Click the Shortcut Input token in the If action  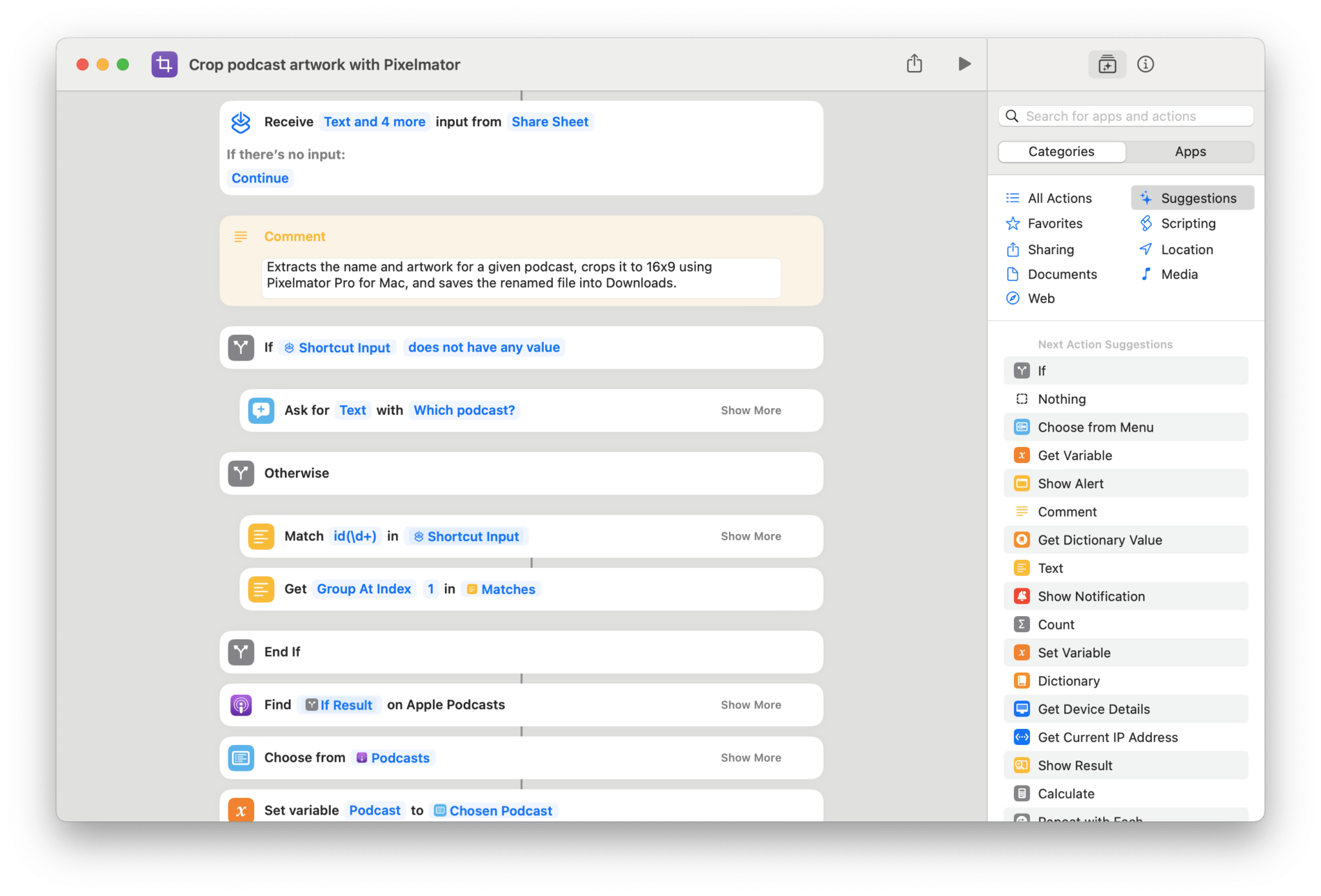coord(337,347)
